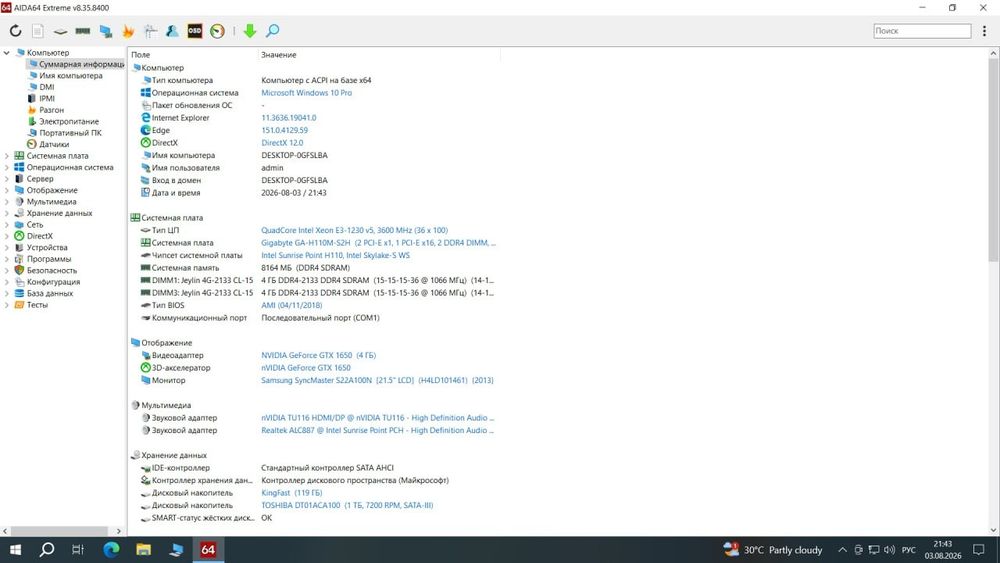Open the three-dot main menu
The width and height of the screenshot is (1000, 563).
coord(985,31)
